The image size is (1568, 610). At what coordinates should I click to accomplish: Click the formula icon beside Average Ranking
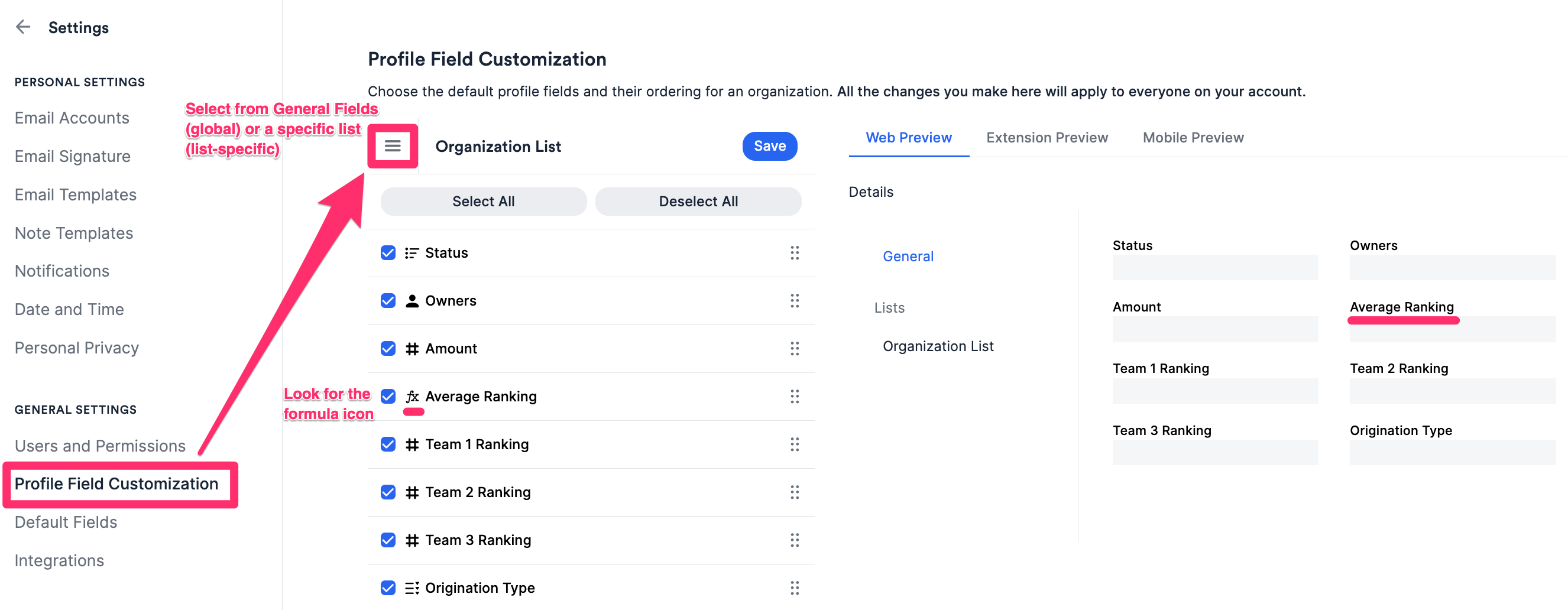pos(412,396)
